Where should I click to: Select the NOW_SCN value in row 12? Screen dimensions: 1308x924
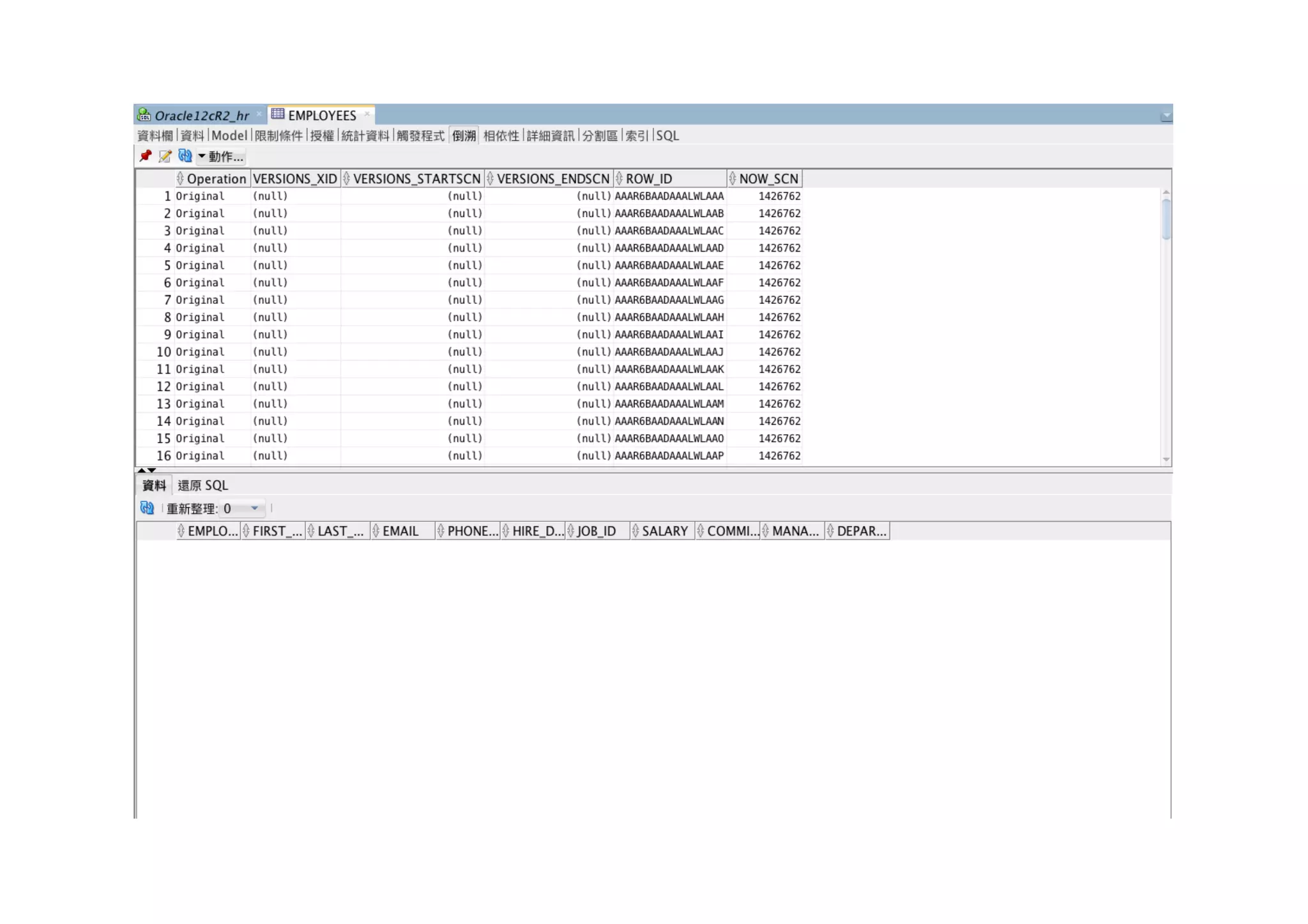[764, 386]
